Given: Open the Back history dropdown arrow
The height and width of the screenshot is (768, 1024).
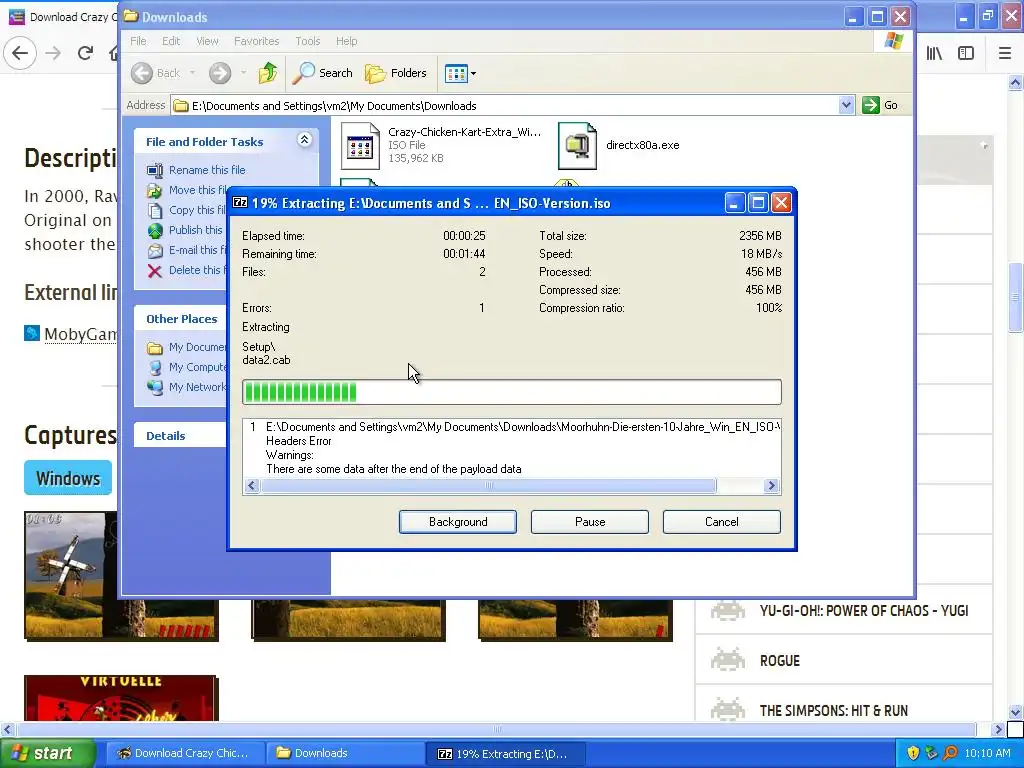Looking at the screenshot, I should point(192,73).
